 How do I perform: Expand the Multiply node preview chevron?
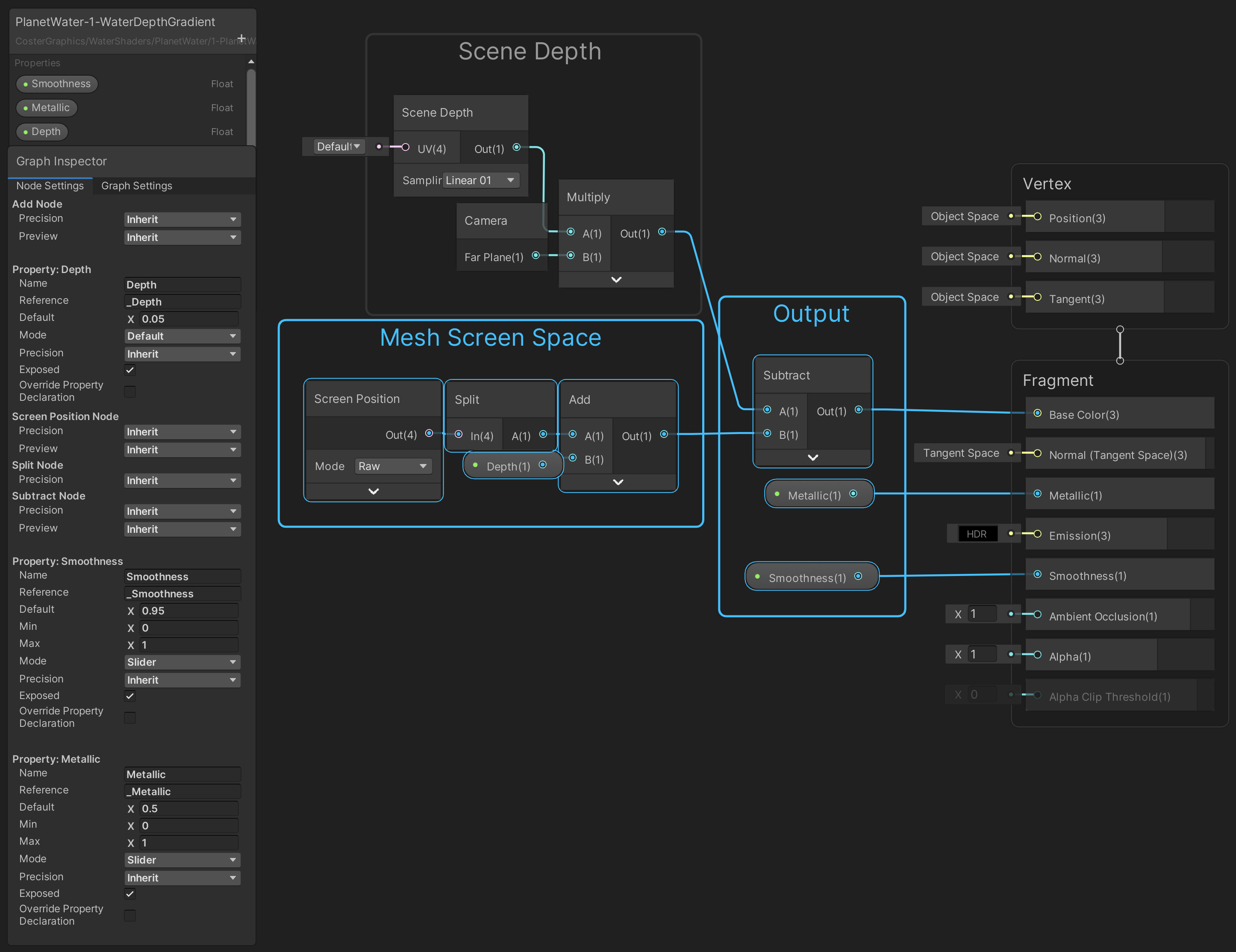tap(616, 279)
